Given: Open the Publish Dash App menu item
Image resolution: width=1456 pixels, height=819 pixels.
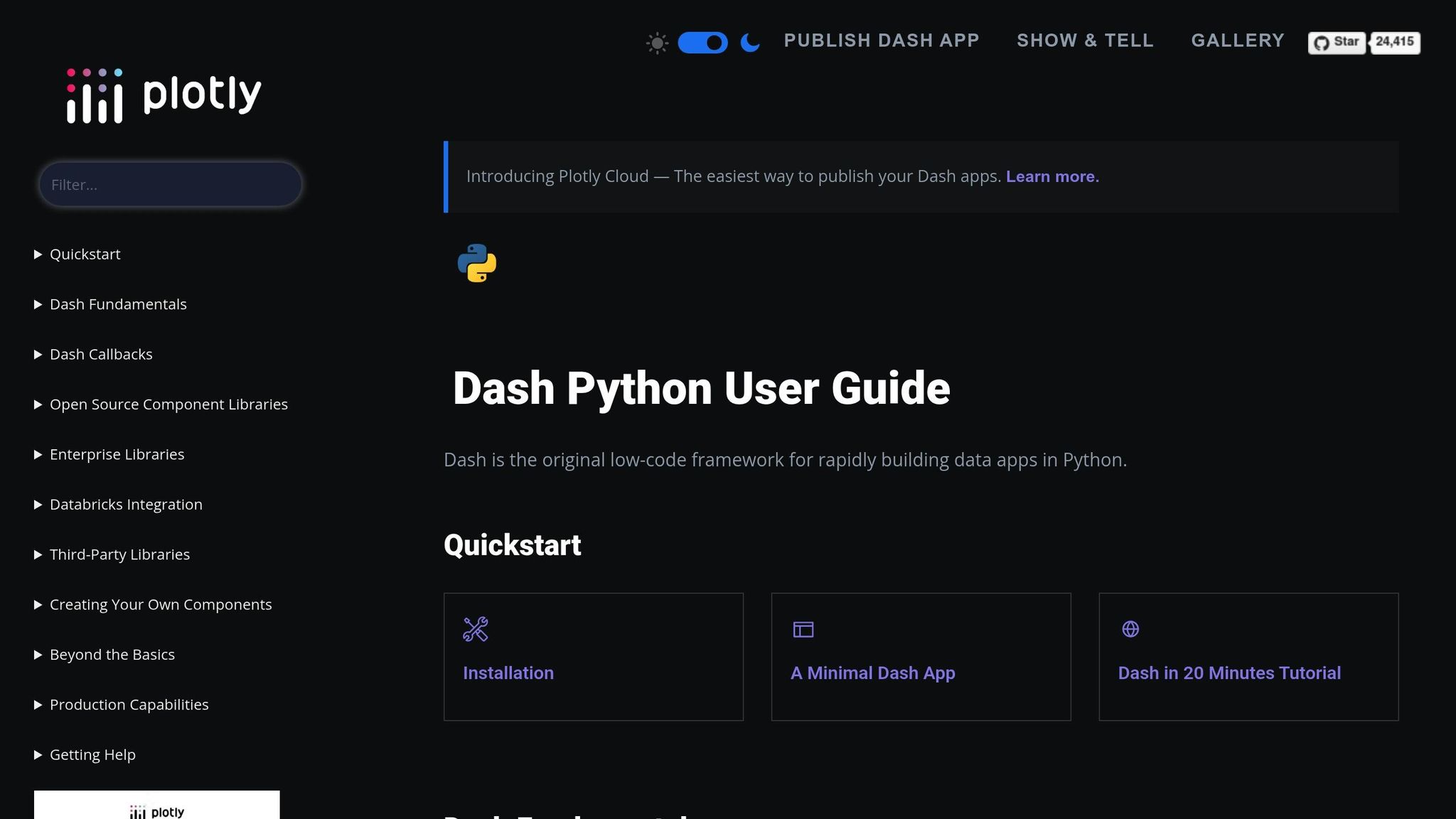Looking at the screenshot, I should point(882,41).
